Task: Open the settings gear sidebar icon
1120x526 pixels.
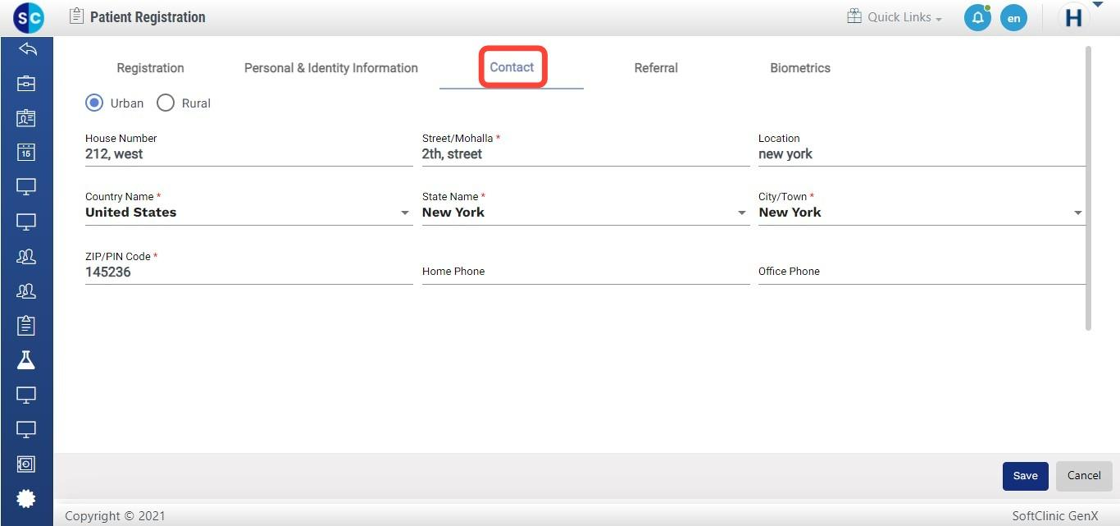Action: 26,498
